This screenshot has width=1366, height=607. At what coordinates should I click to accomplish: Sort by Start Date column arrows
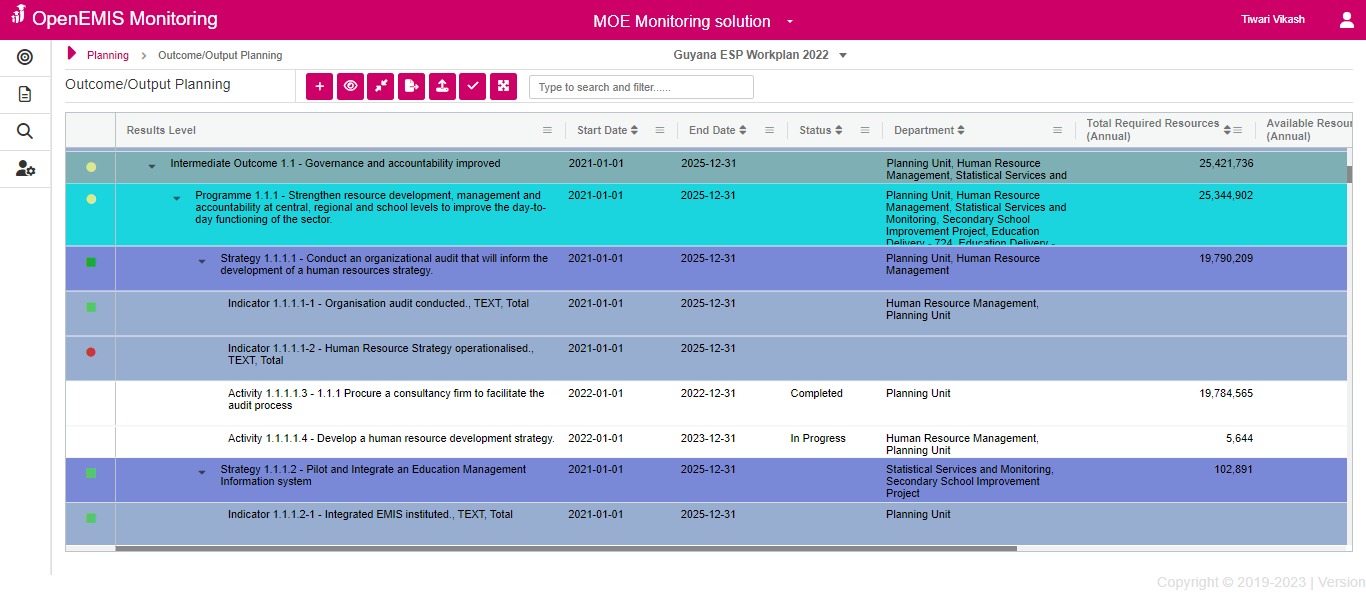click(634, 130)
